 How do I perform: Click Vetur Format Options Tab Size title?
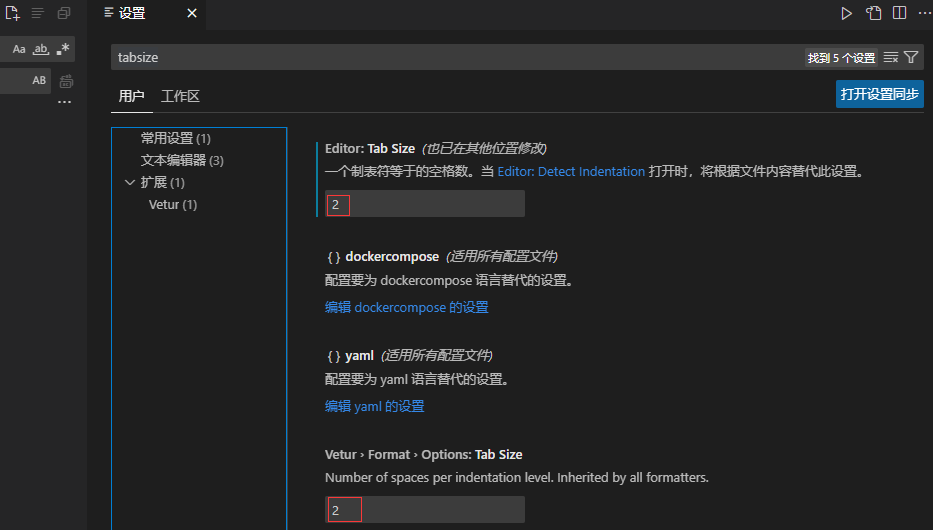tap(424, 454)
